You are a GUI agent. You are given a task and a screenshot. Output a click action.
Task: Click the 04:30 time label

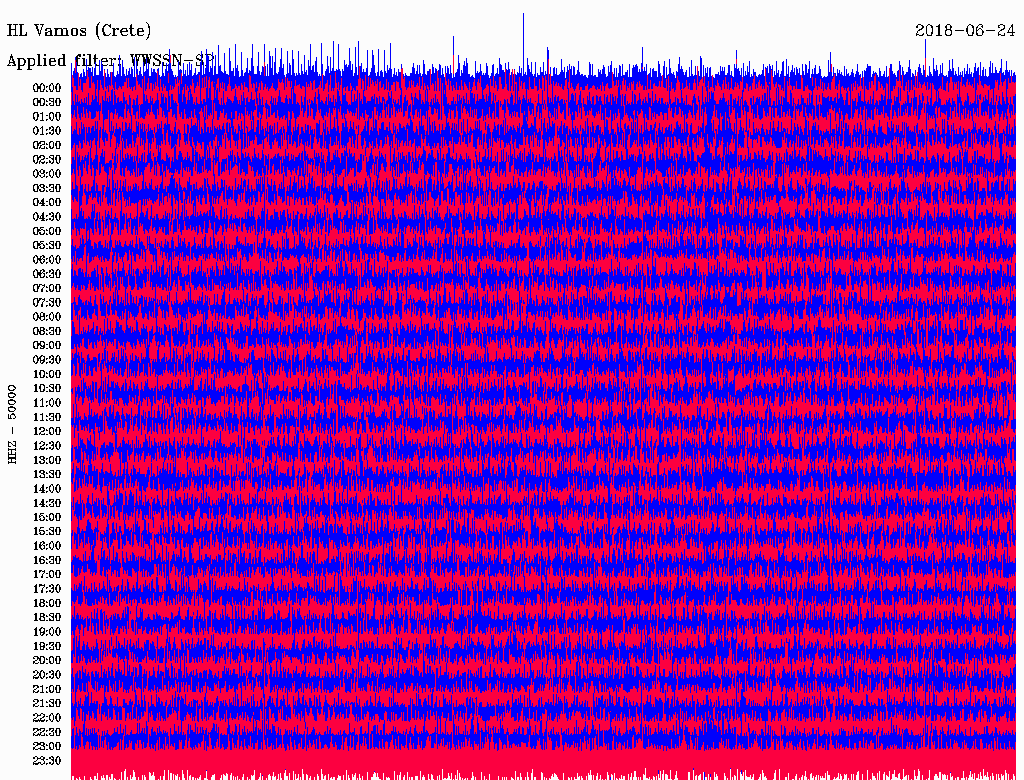(x=47, y=217)
